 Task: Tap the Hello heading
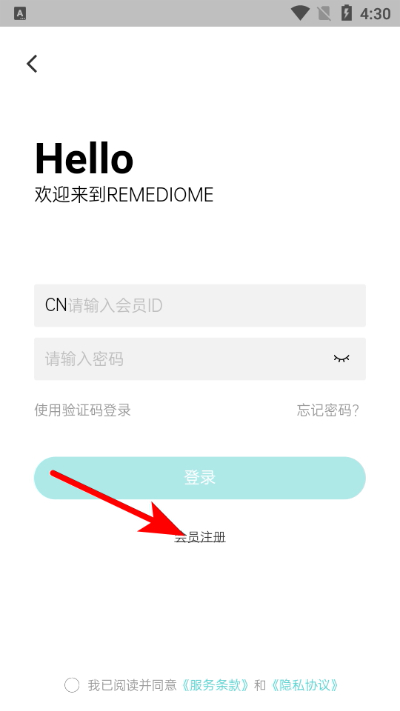pyautogui.click(x=84, y=158)
